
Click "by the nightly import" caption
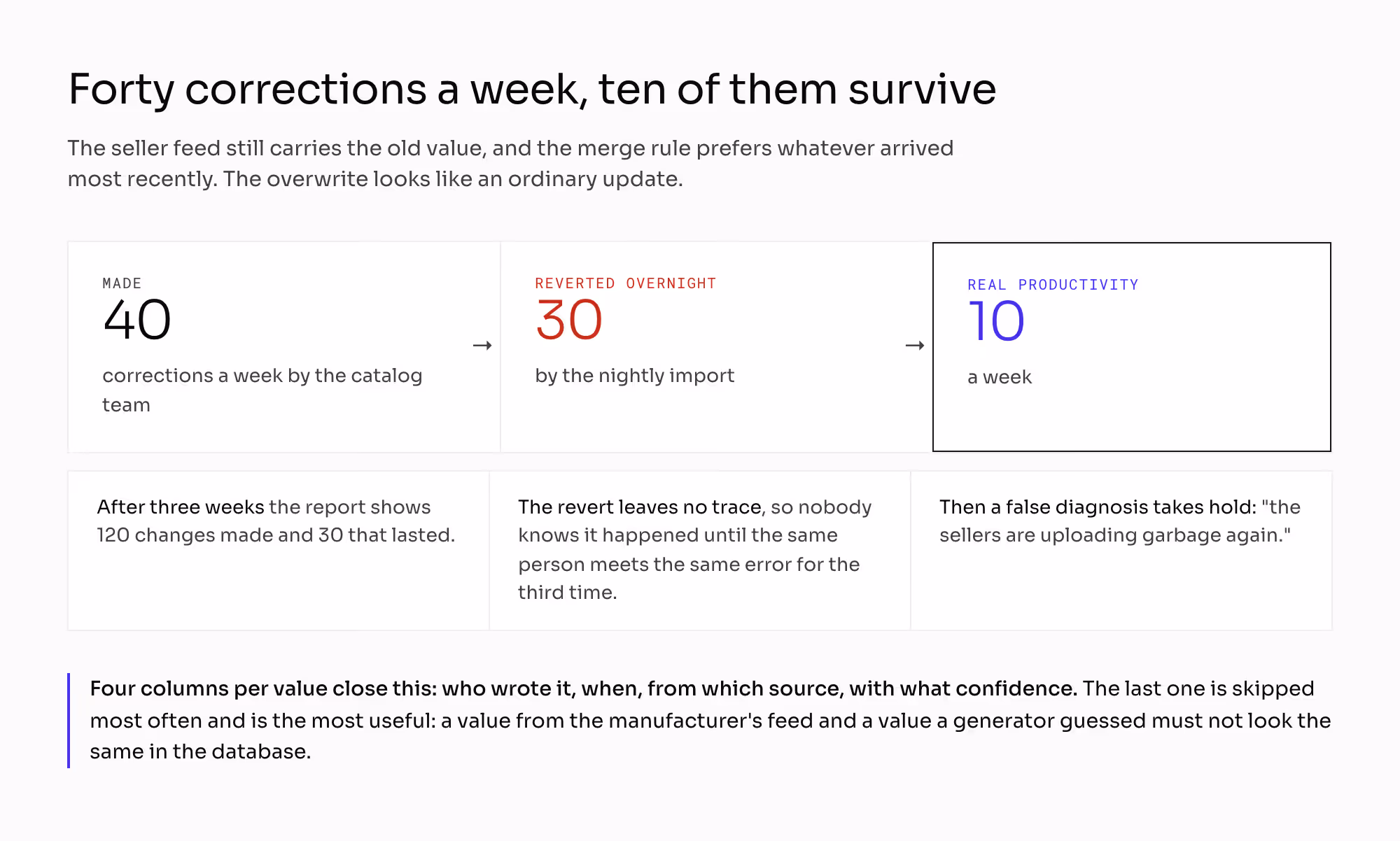(635, 376)
